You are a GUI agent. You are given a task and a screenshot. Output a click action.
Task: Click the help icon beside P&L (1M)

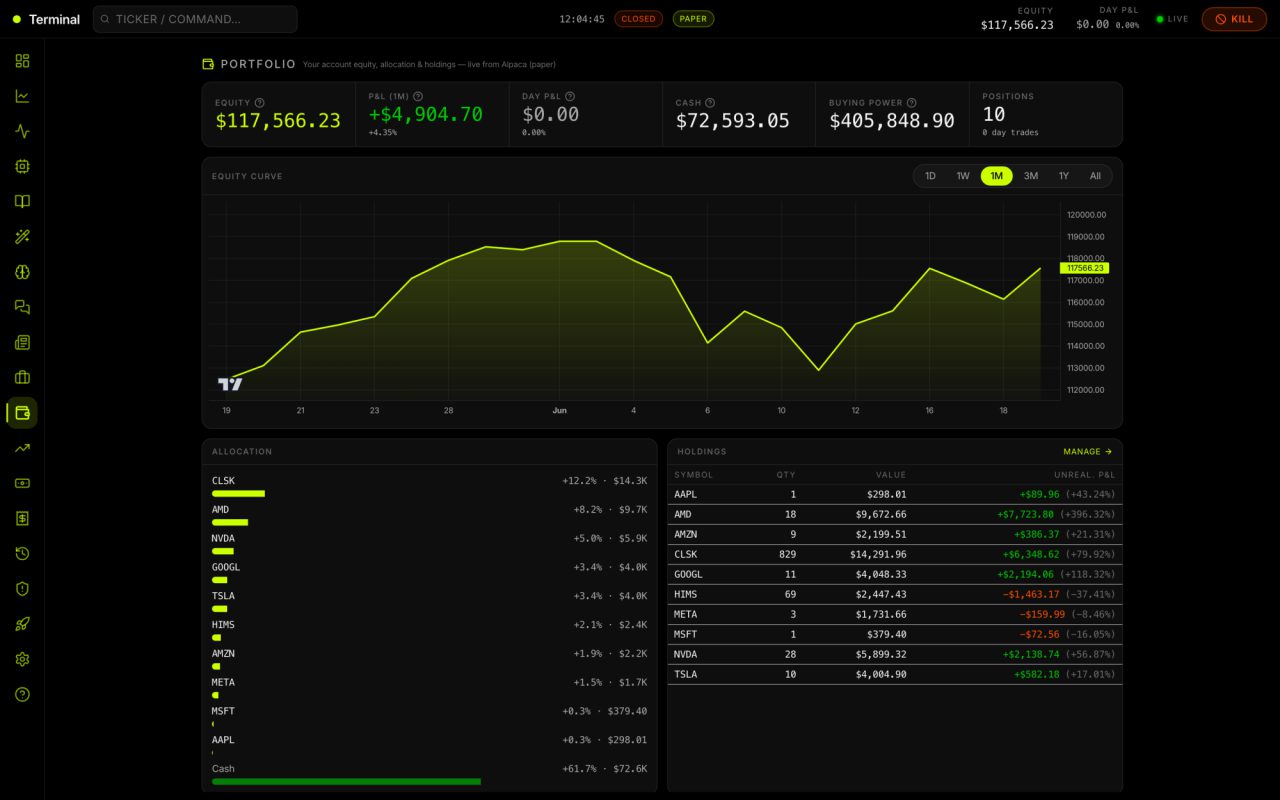coord(418,96)
